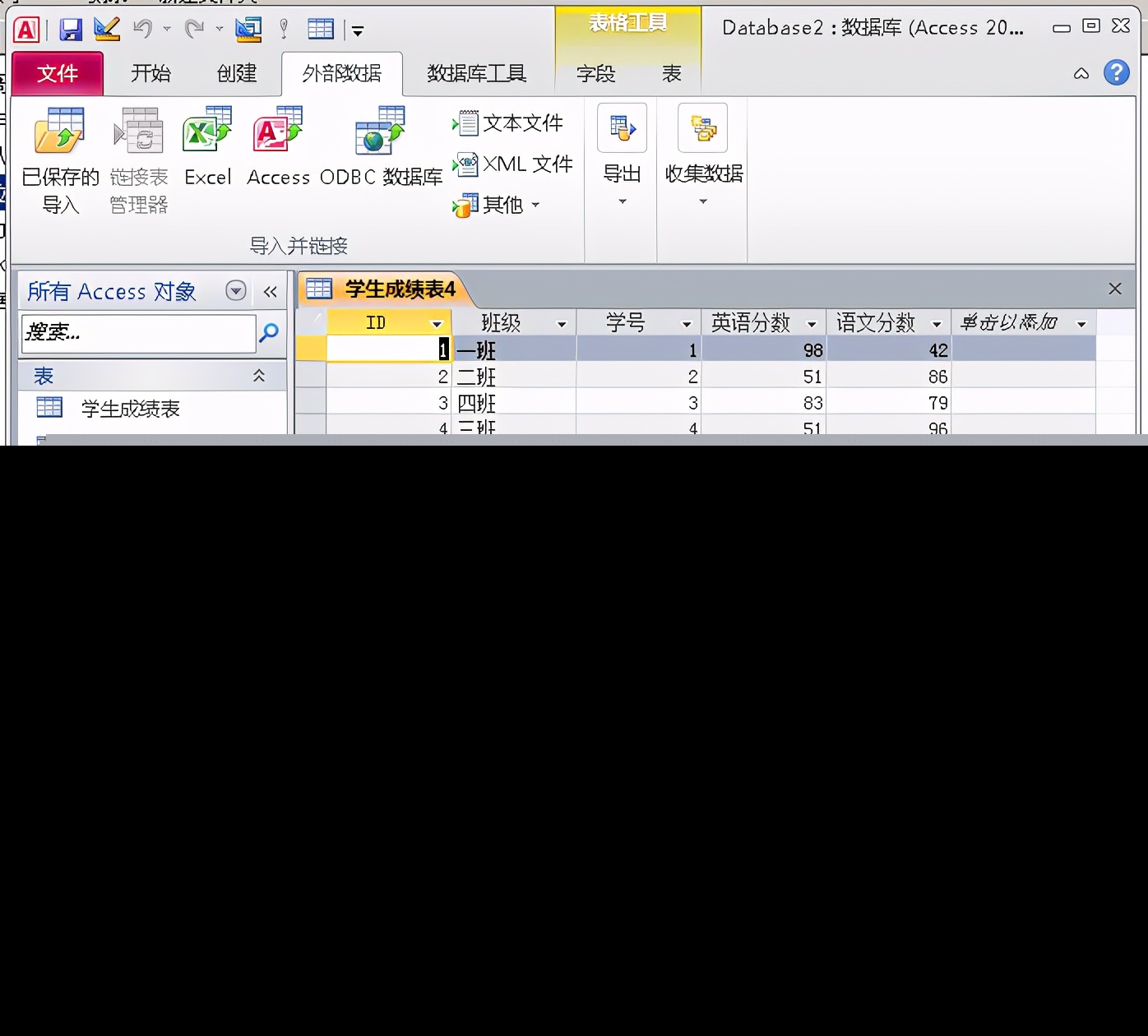This screenshot has height=1036, width=1148.
Task: Switch to the 开始 ribbon tab
Action: click(x=151, y=73)
